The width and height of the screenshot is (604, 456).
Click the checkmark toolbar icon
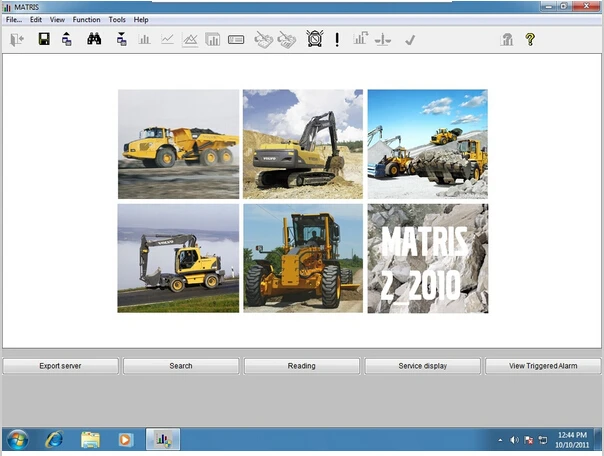pyautogui.click(x=410, y=40)
